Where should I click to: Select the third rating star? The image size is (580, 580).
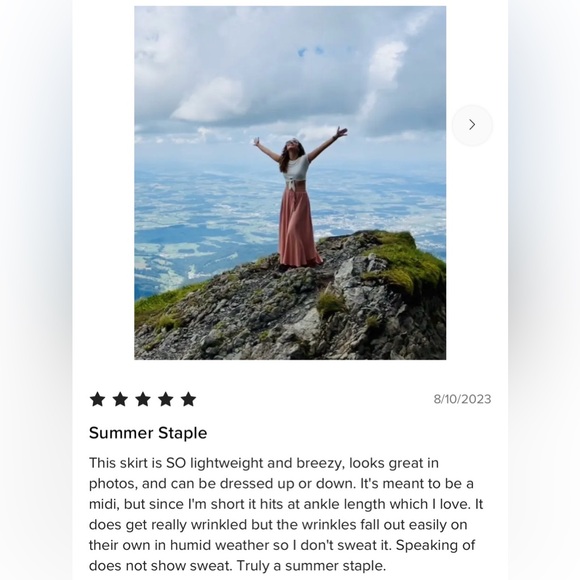click(x=143, y=399)
